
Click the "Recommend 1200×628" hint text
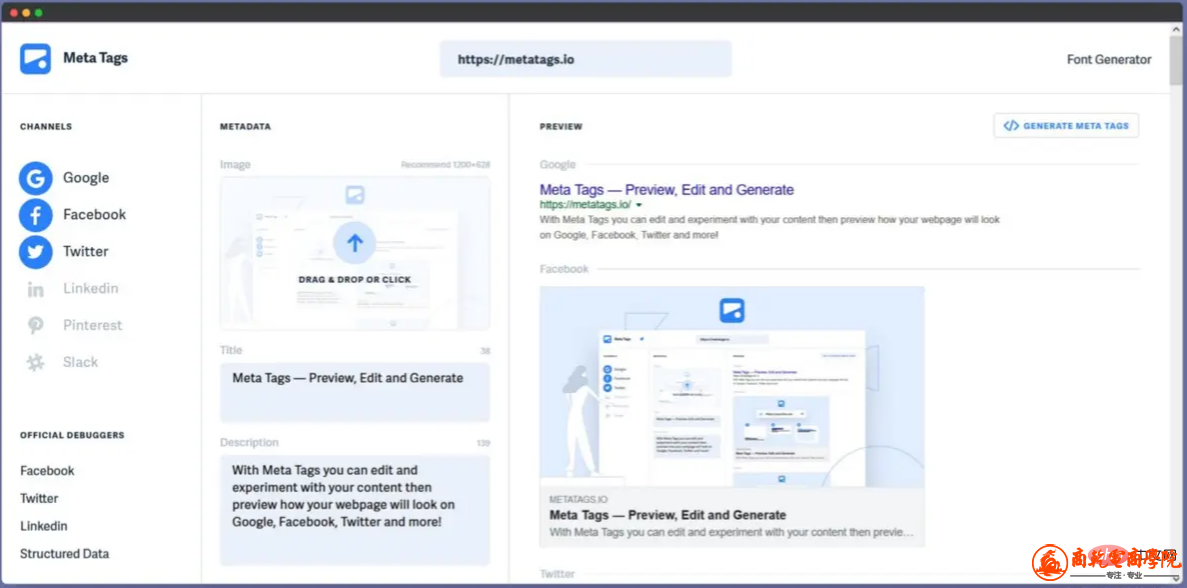point(445,165)
